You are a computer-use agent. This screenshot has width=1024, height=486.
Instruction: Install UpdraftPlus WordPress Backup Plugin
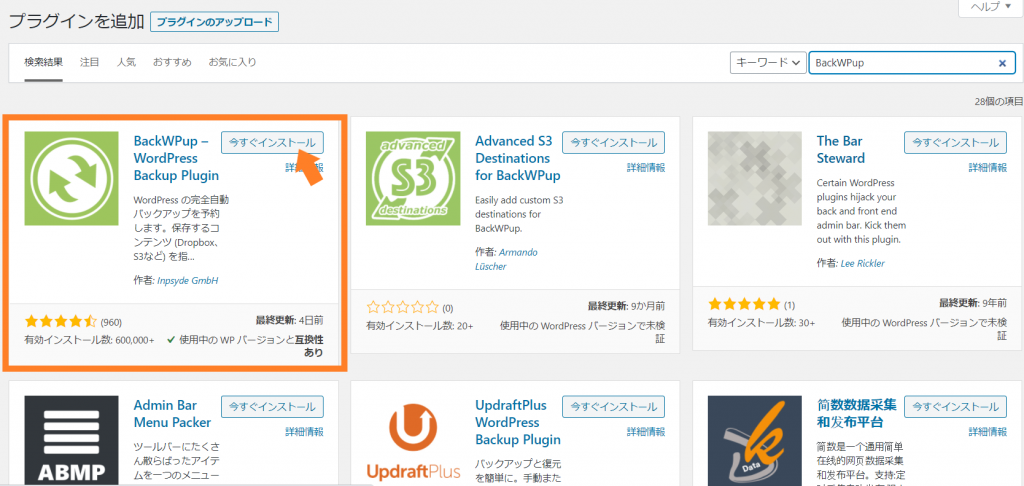[x=614, y=406]
